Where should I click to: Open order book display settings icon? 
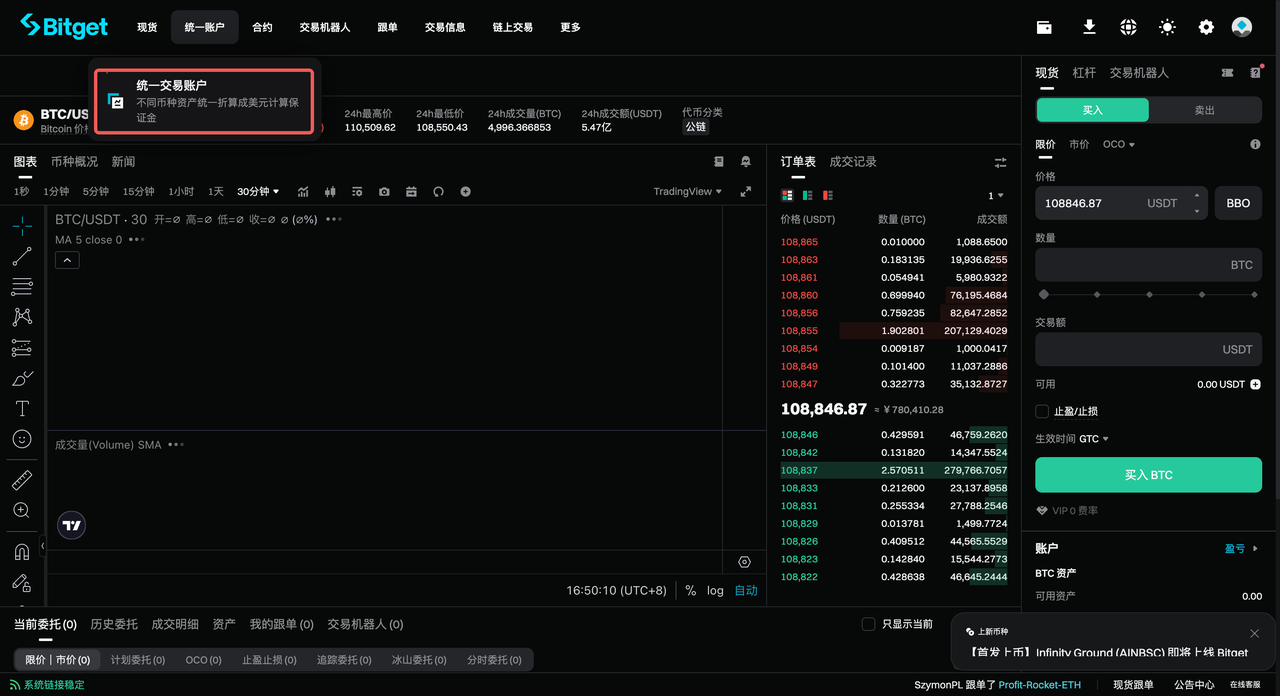tap(1000, 162)
